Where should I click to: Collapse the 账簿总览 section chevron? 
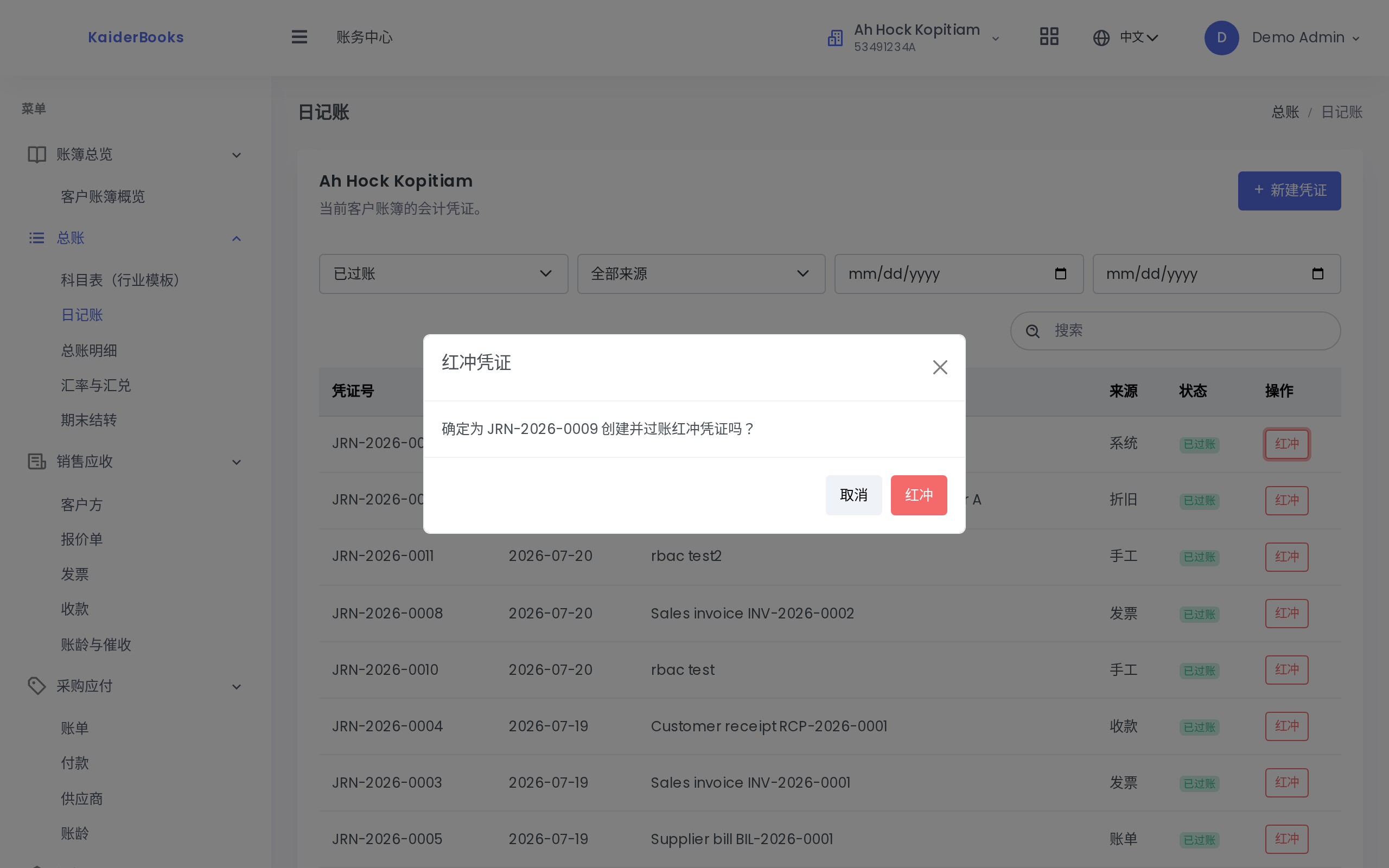[237, 155]
